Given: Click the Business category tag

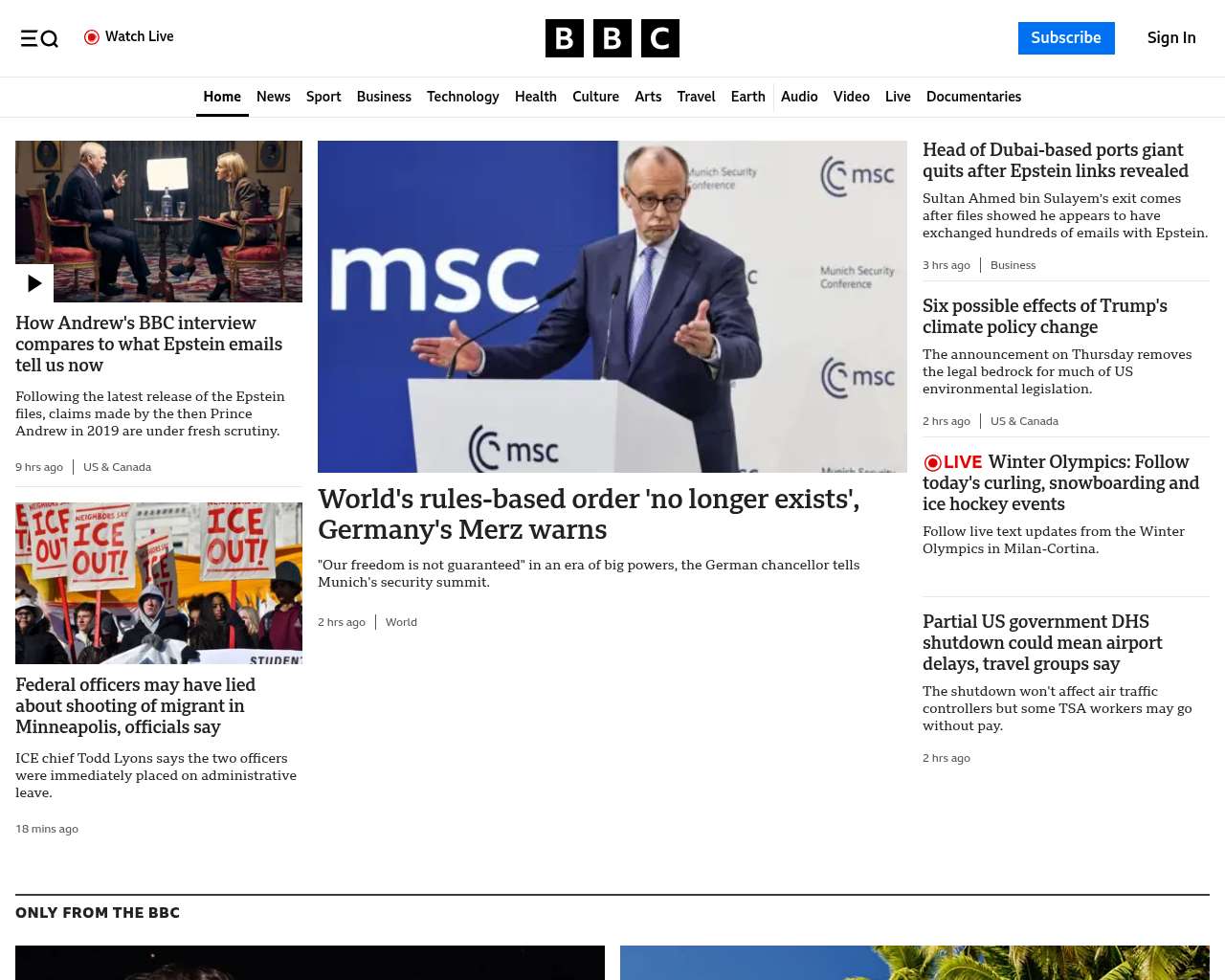Looking at the screenshot, I should tap(1013, 265).
